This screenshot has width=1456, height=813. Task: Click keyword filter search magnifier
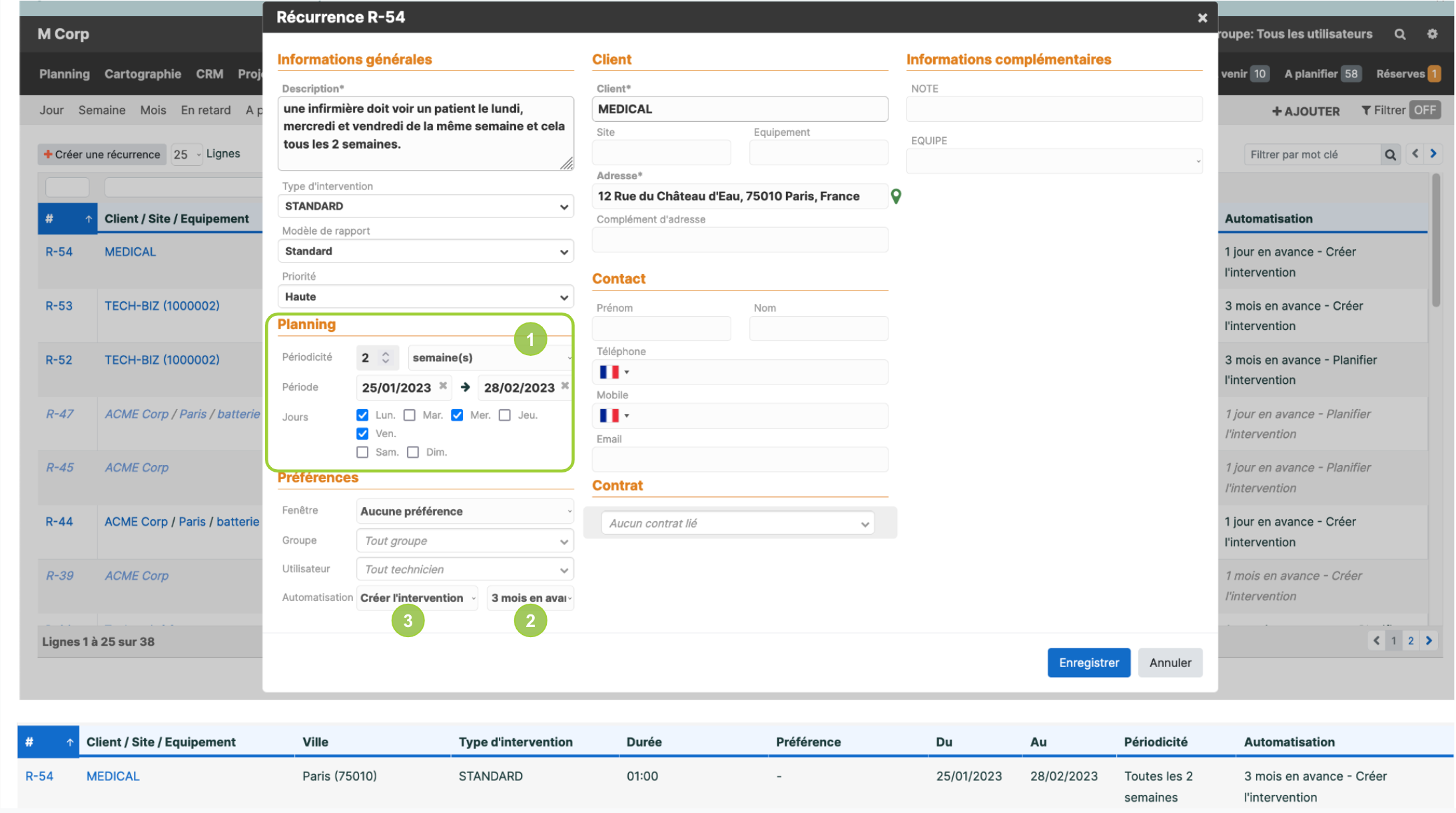1390,155
